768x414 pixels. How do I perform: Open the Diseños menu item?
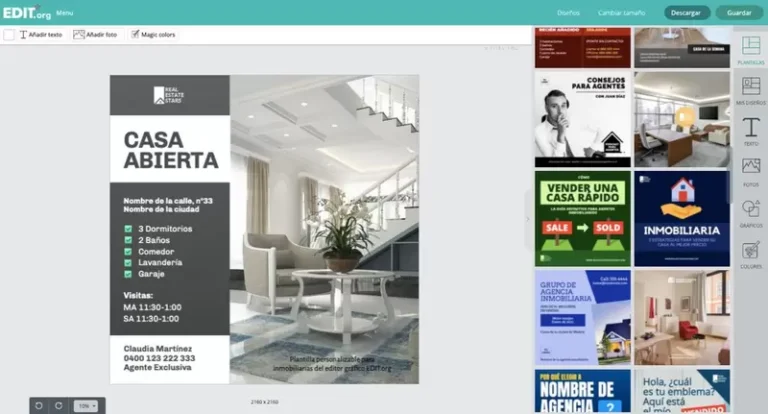pos(568,13)
